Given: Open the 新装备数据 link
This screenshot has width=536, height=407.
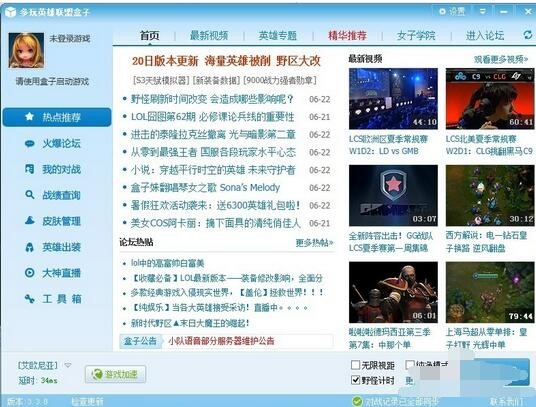Looking at the screenshot, I should pyautogui.click(x=217, y=80).
